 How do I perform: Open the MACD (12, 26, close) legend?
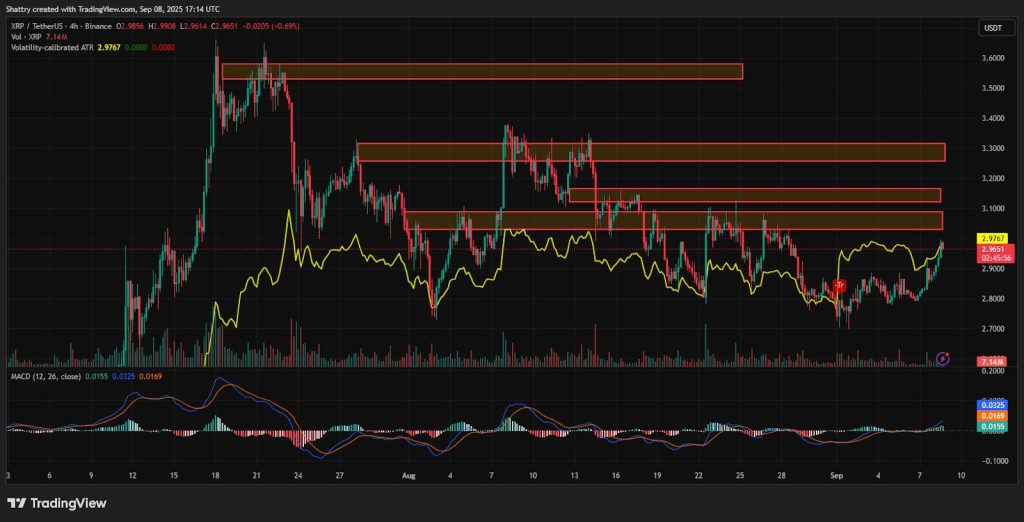42,378
